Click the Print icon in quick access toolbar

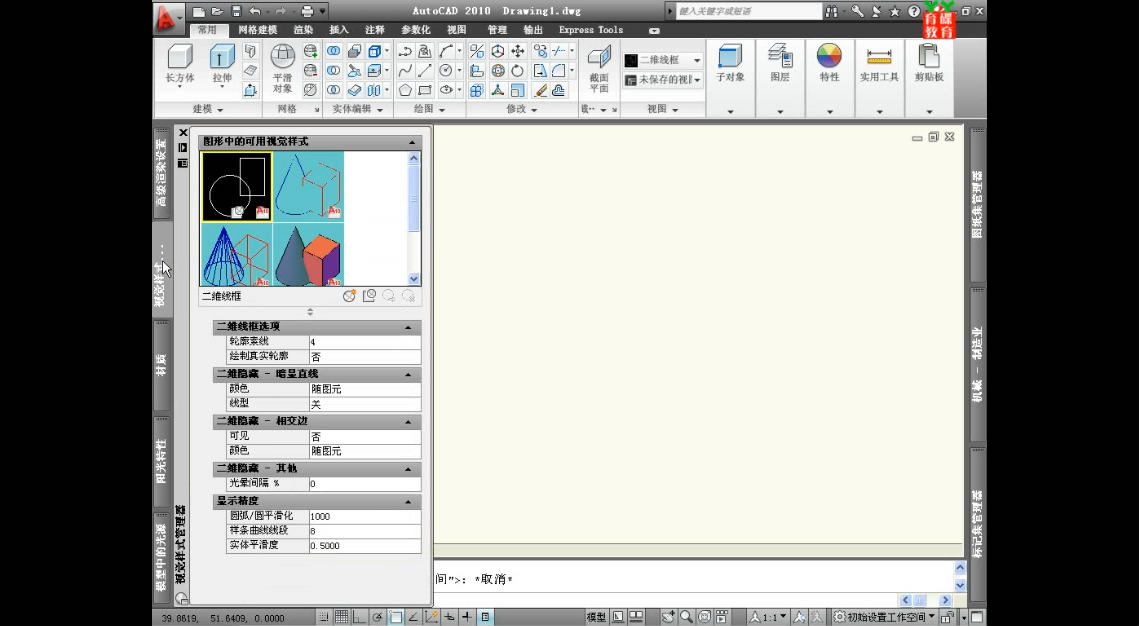tap(307, 11)
